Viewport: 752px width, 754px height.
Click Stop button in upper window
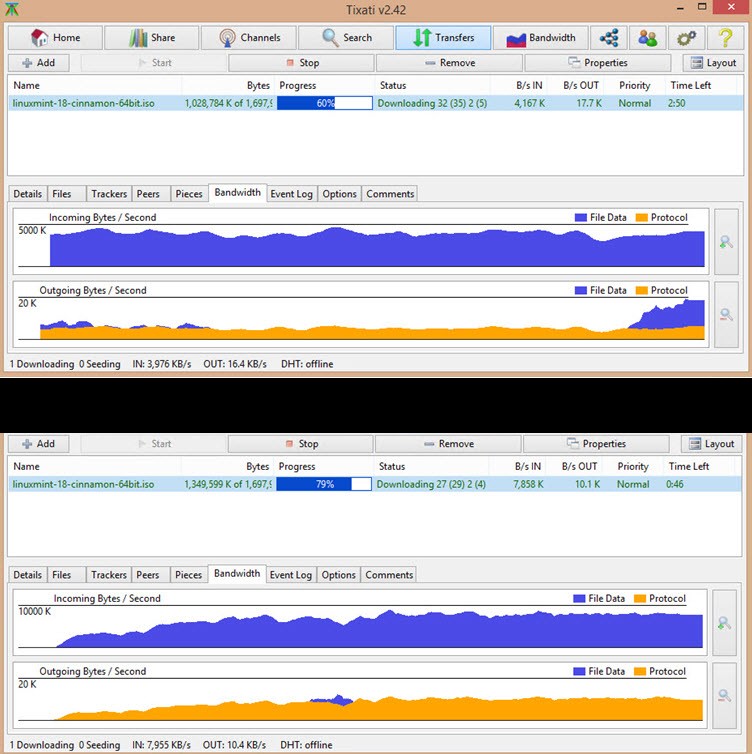(301, 63)
